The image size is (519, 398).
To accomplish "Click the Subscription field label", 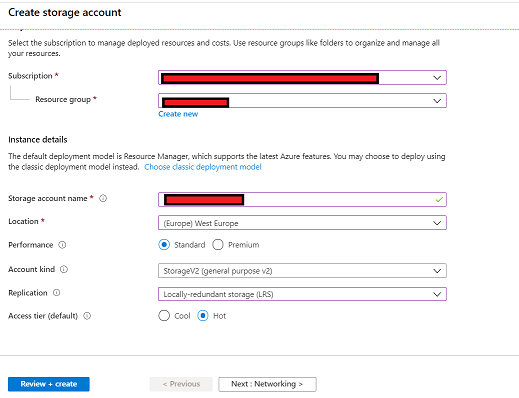I will pyautogui.click(x=30, y=76).
